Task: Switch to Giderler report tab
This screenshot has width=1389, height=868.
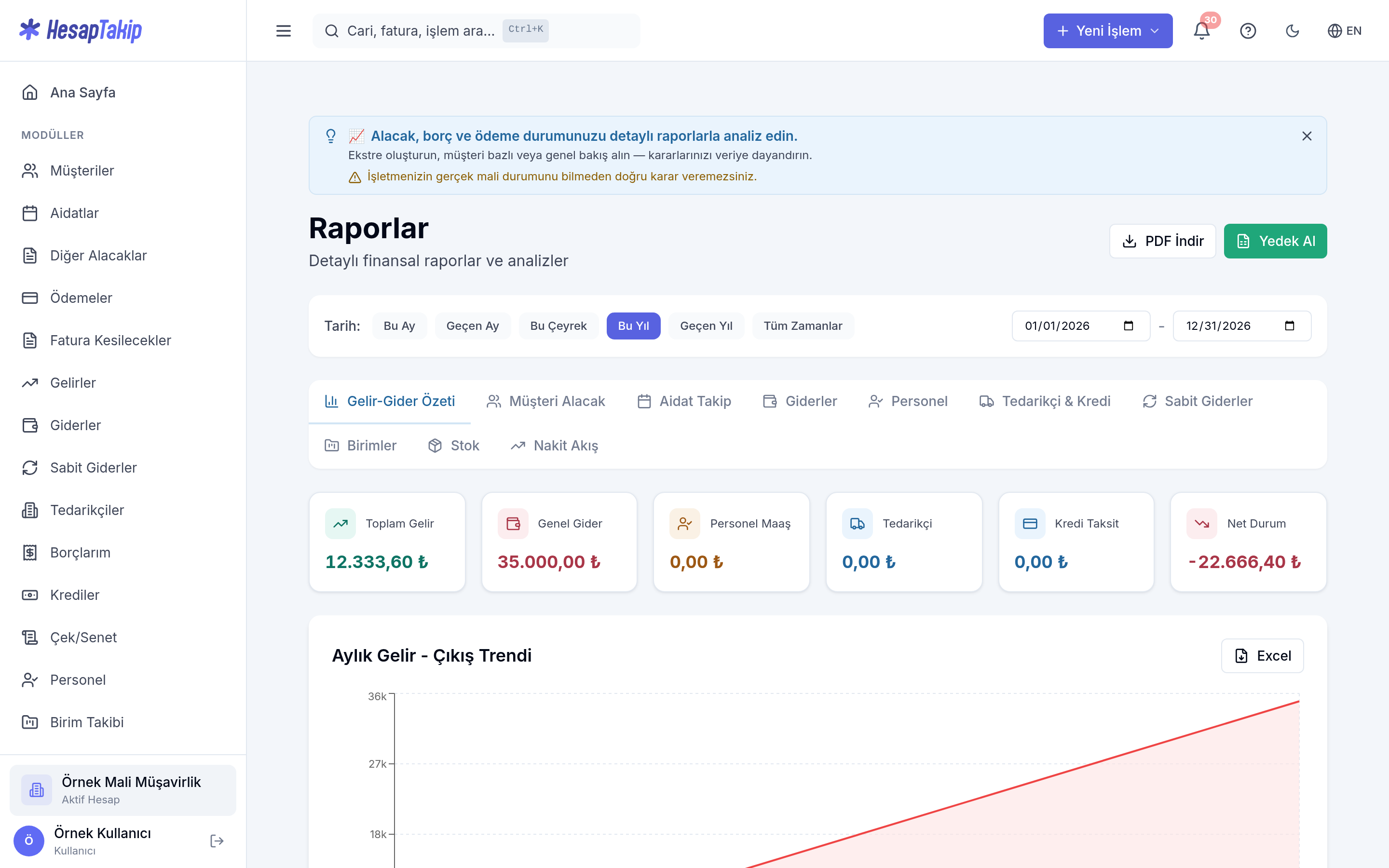Action: (x=800, y=401)
